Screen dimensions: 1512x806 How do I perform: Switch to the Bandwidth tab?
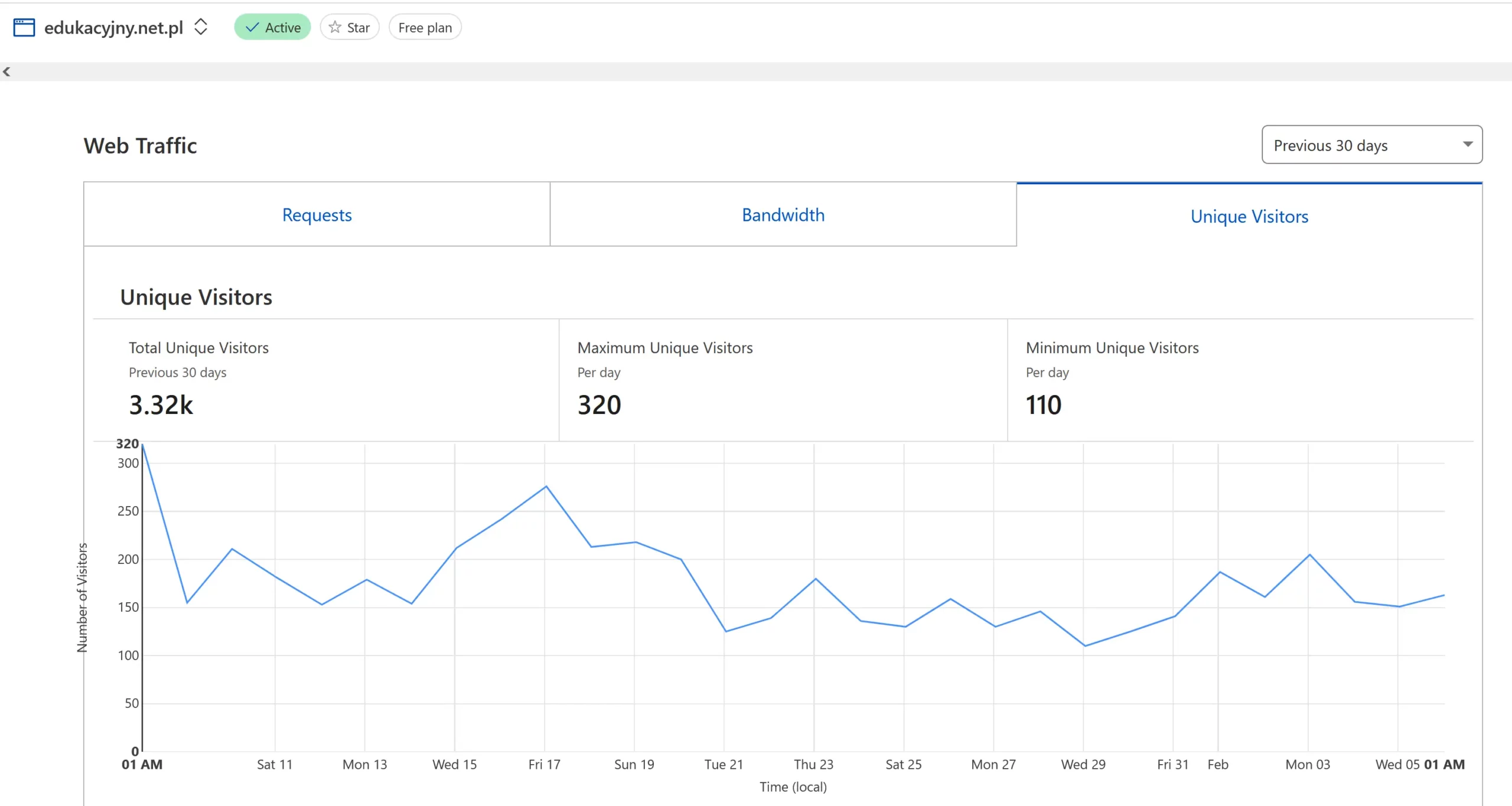(783, 215)
